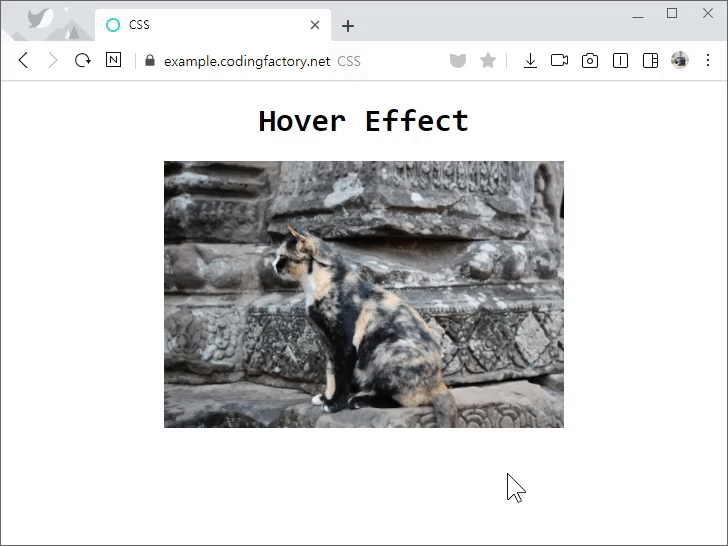Open the Notion N icon in toolbar

click(x=113, y=60)
